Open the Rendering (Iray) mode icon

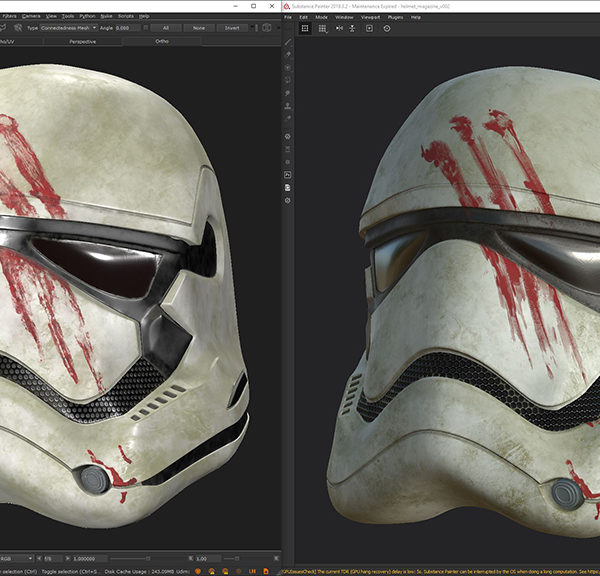pos(288,175)
